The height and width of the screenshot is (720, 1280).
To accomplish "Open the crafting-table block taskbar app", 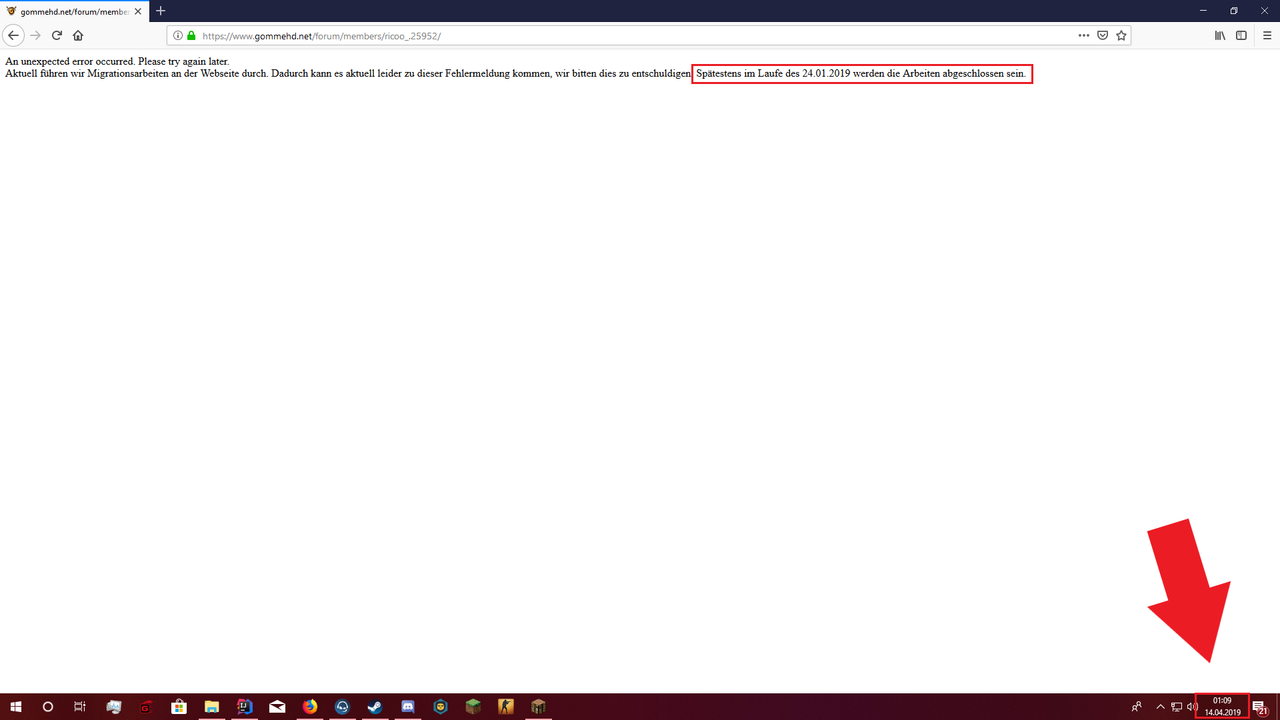I will pos(538,707).
